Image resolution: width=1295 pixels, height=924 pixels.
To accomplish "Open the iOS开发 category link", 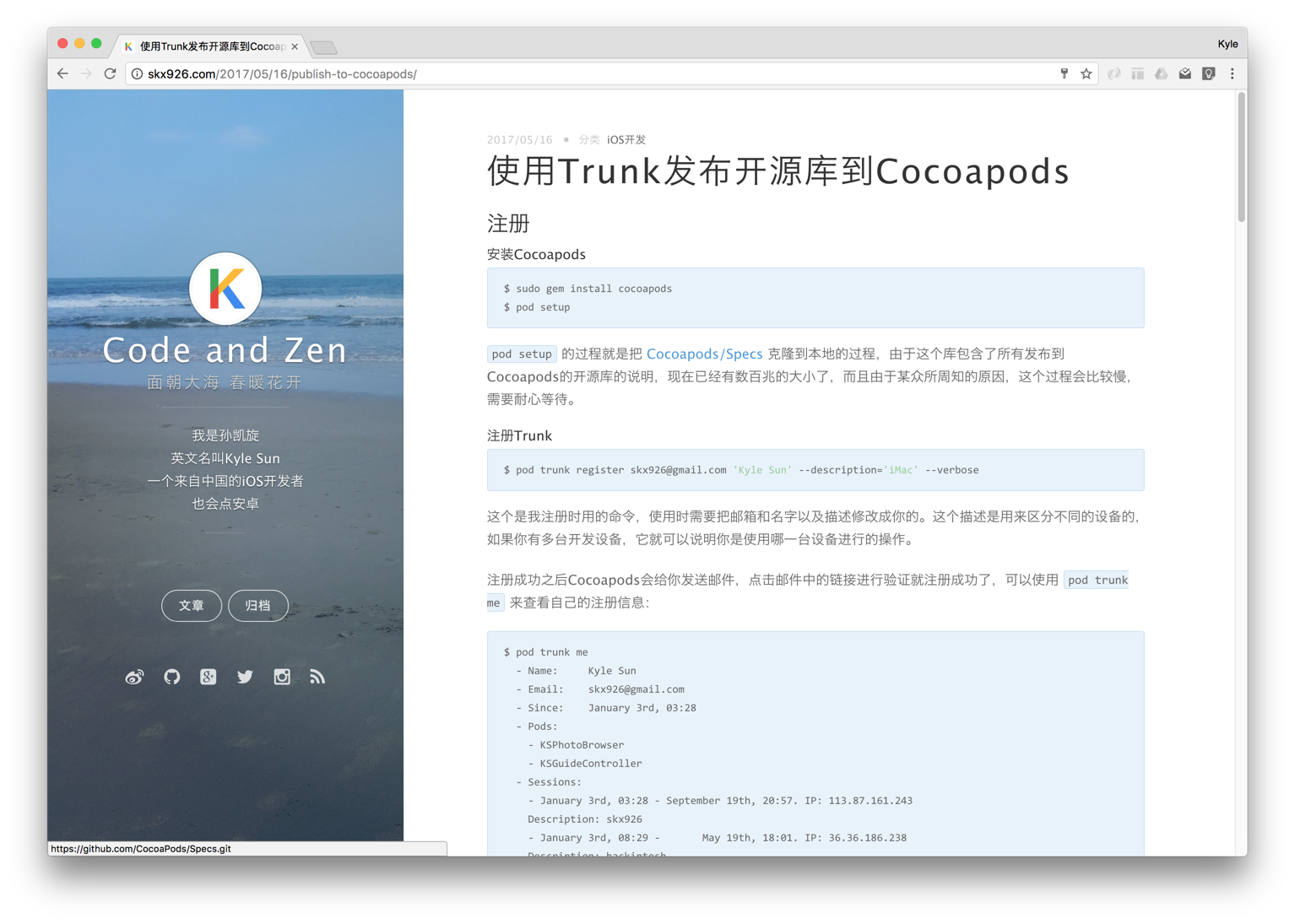I will (626, 140).
